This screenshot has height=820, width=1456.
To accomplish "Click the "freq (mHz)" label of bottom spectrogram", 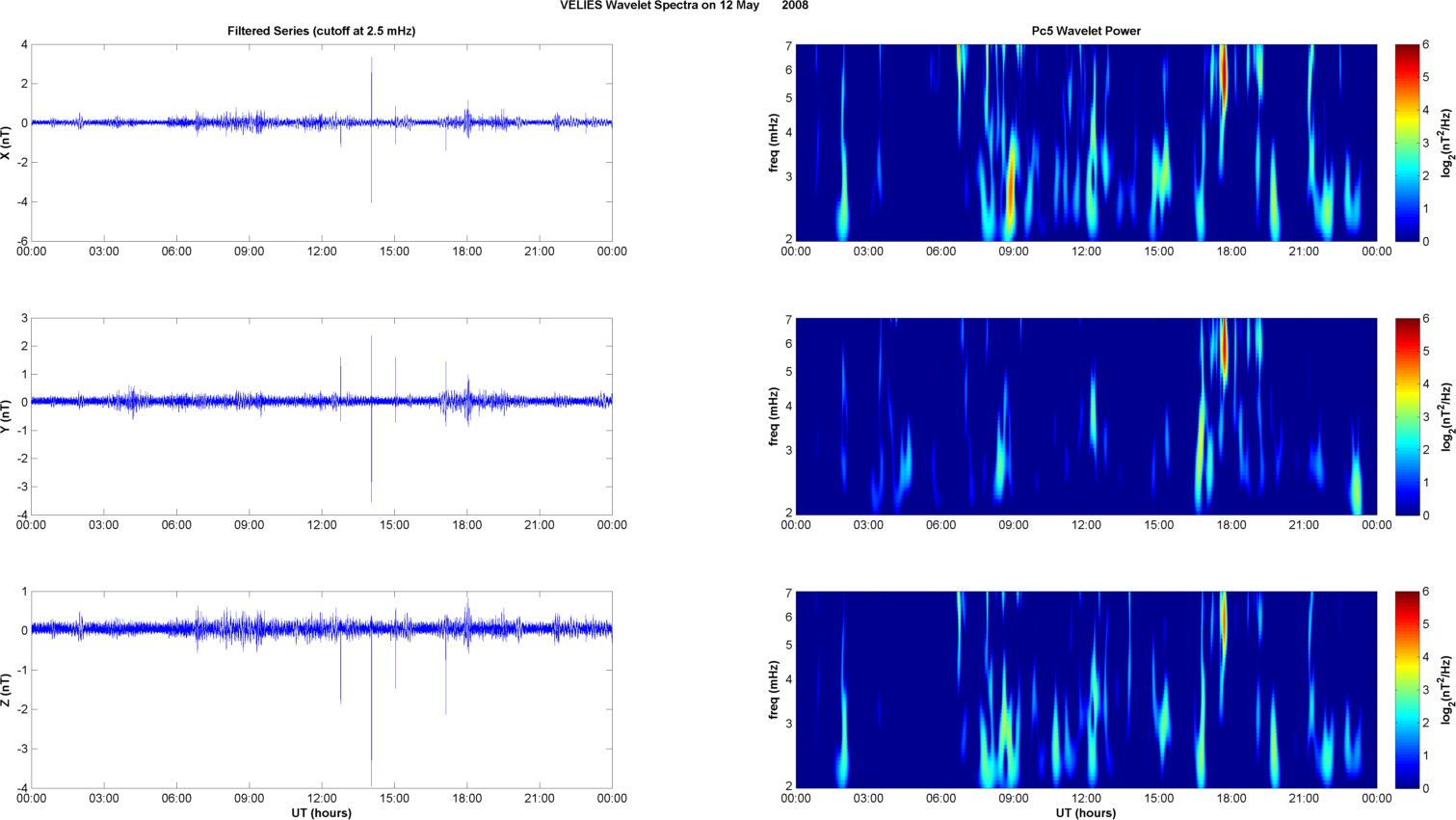I will pyautogui.click(x=774, y=690).
